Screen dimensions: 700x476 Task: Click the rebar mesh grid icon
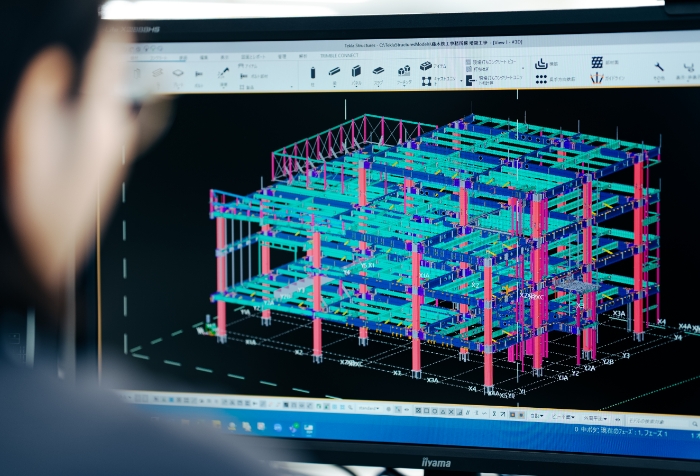coord(598,63)
